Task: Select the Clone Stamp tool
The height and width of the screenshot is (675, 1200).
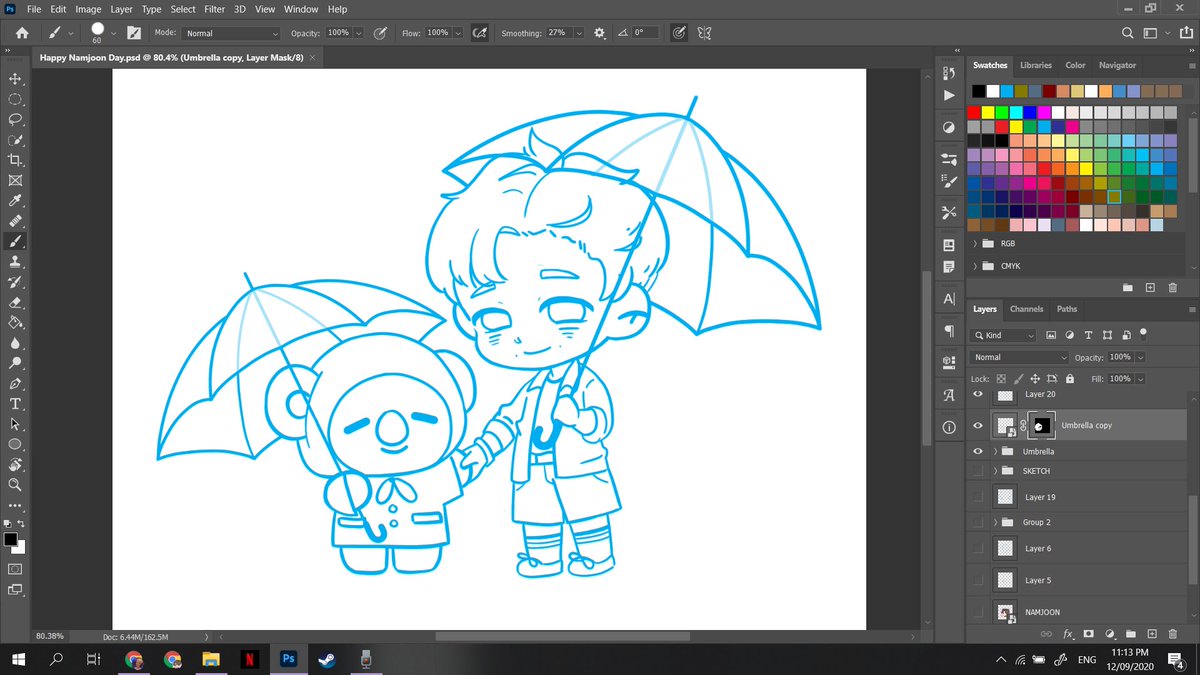Action: tap(15, 262)
